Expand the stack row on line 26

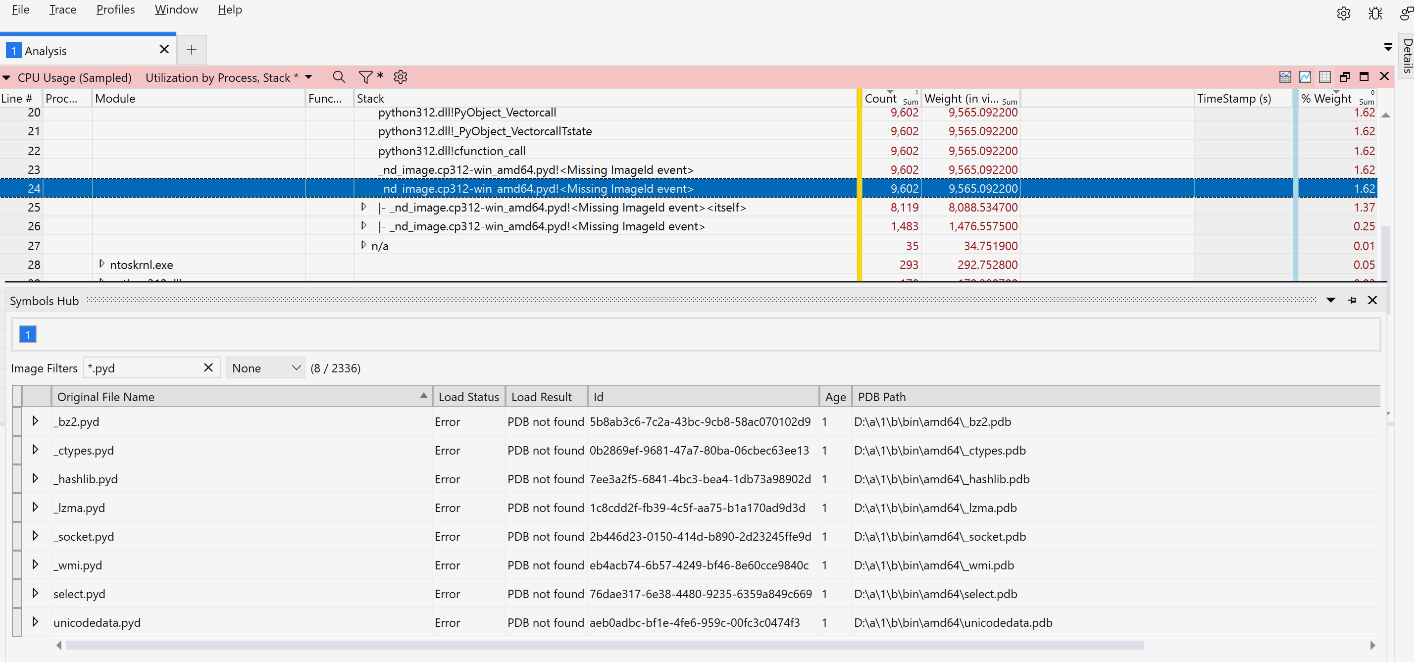[364, 226]
